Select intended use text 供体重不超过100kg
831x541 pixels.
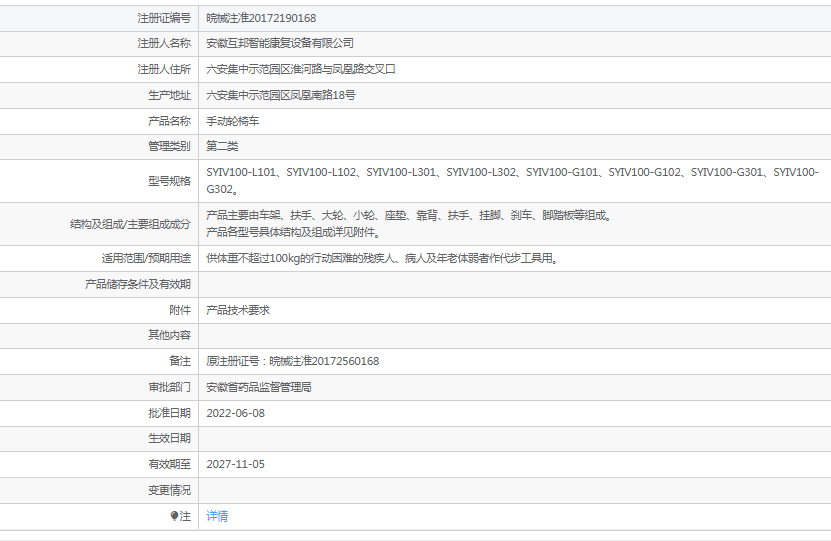382,259
